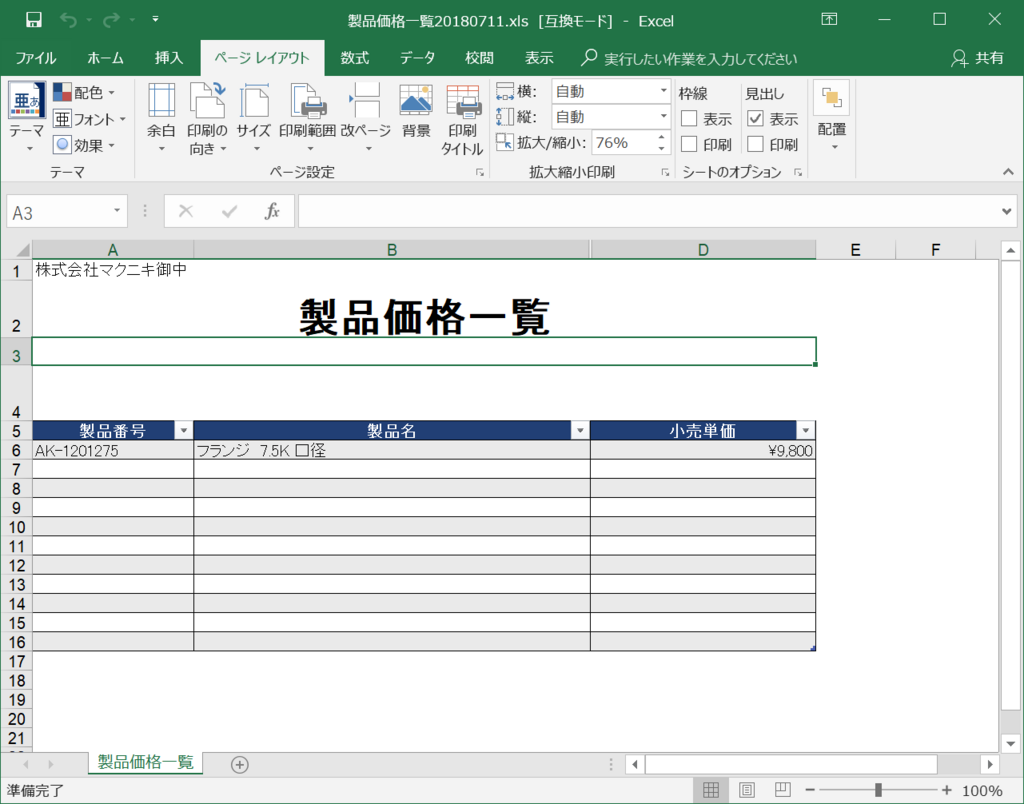This screenshot has width=1024, height=804.
Task: Select column E header
Action: click(x=856, y=249)
